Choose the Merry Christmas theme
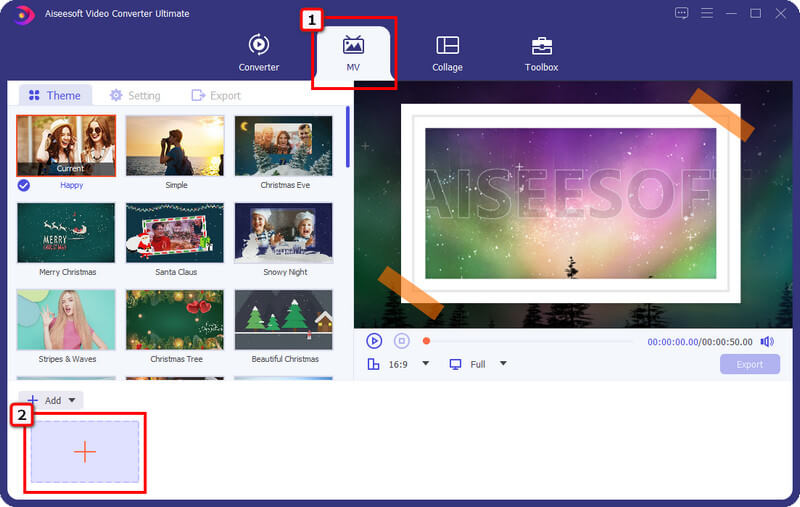 pos(66,233)
